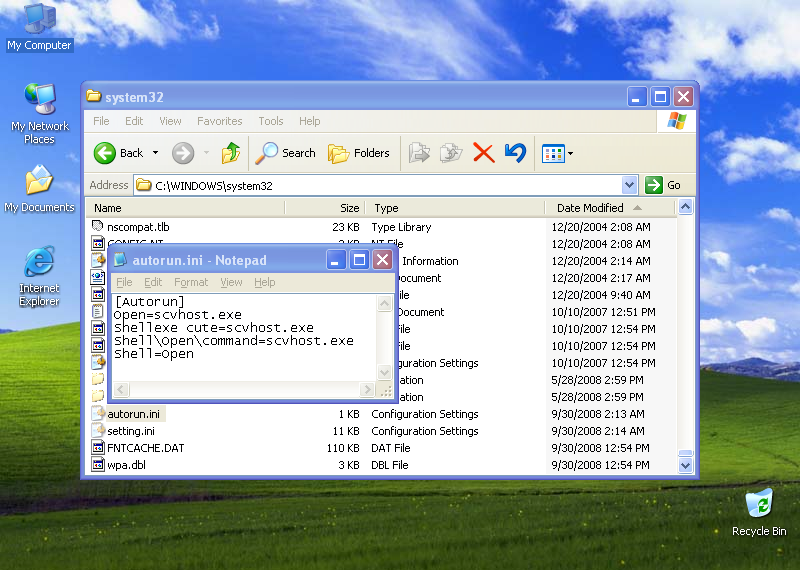
Task: Click the Notepad vertical scroll down arrow
Action: [384, 372]
